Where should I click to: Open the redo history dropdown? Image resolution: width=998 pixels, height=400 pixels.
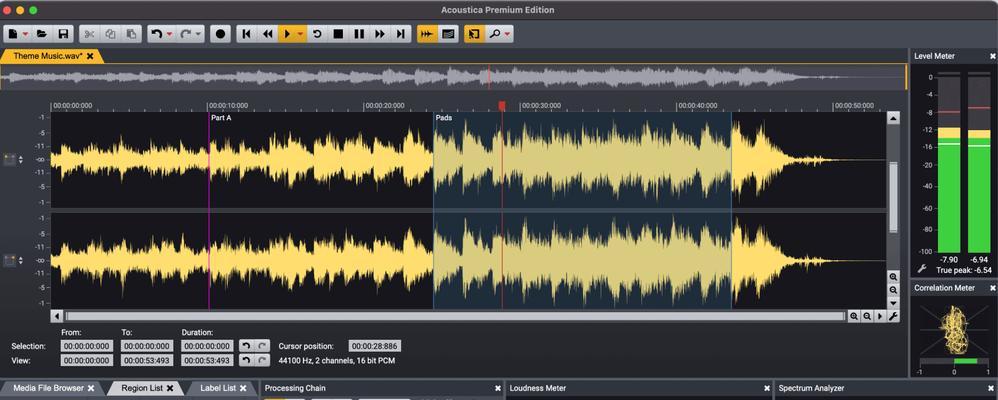click(x=199, y=34)
